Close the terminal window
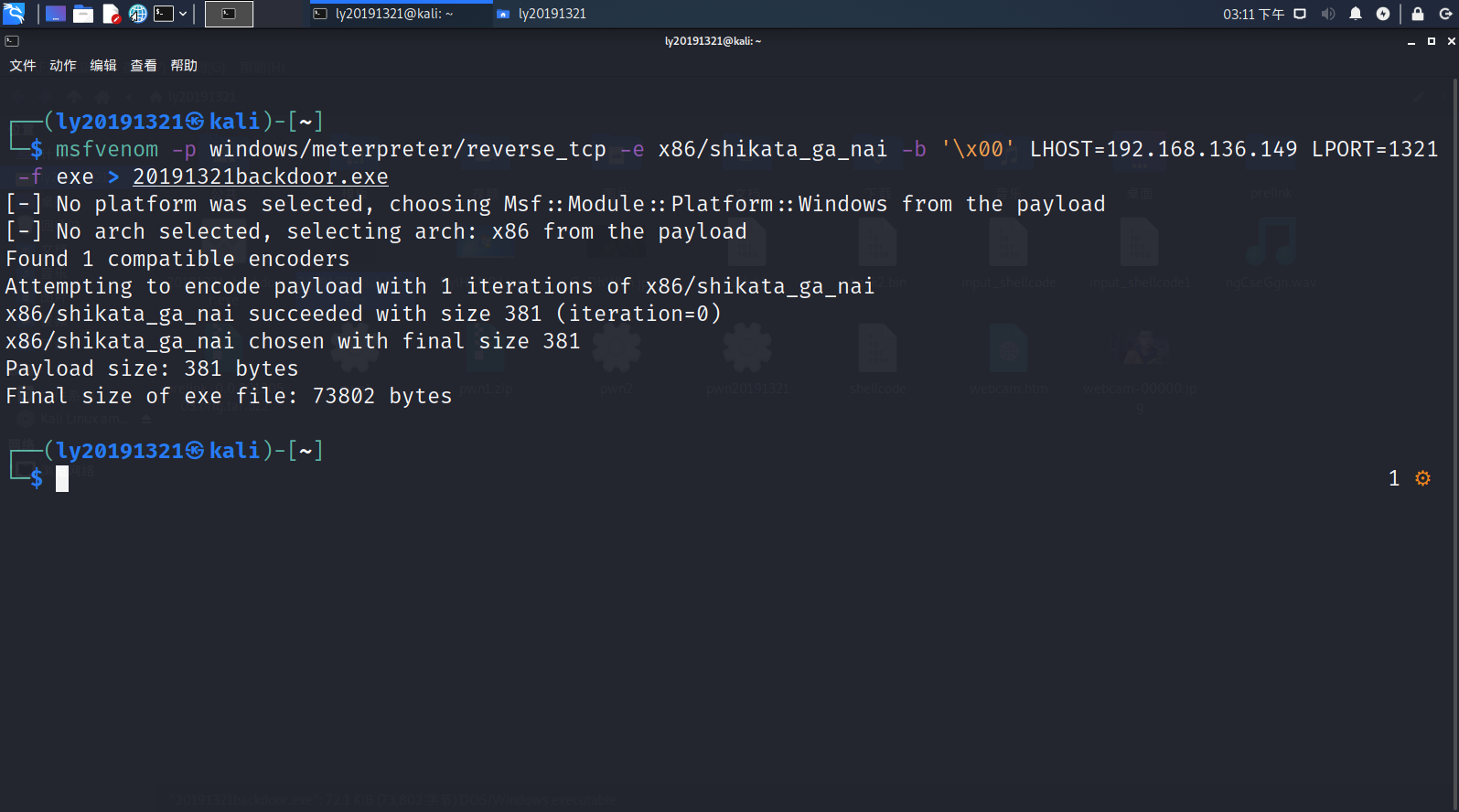The image size is (1459, 812). click(1451, 41)
